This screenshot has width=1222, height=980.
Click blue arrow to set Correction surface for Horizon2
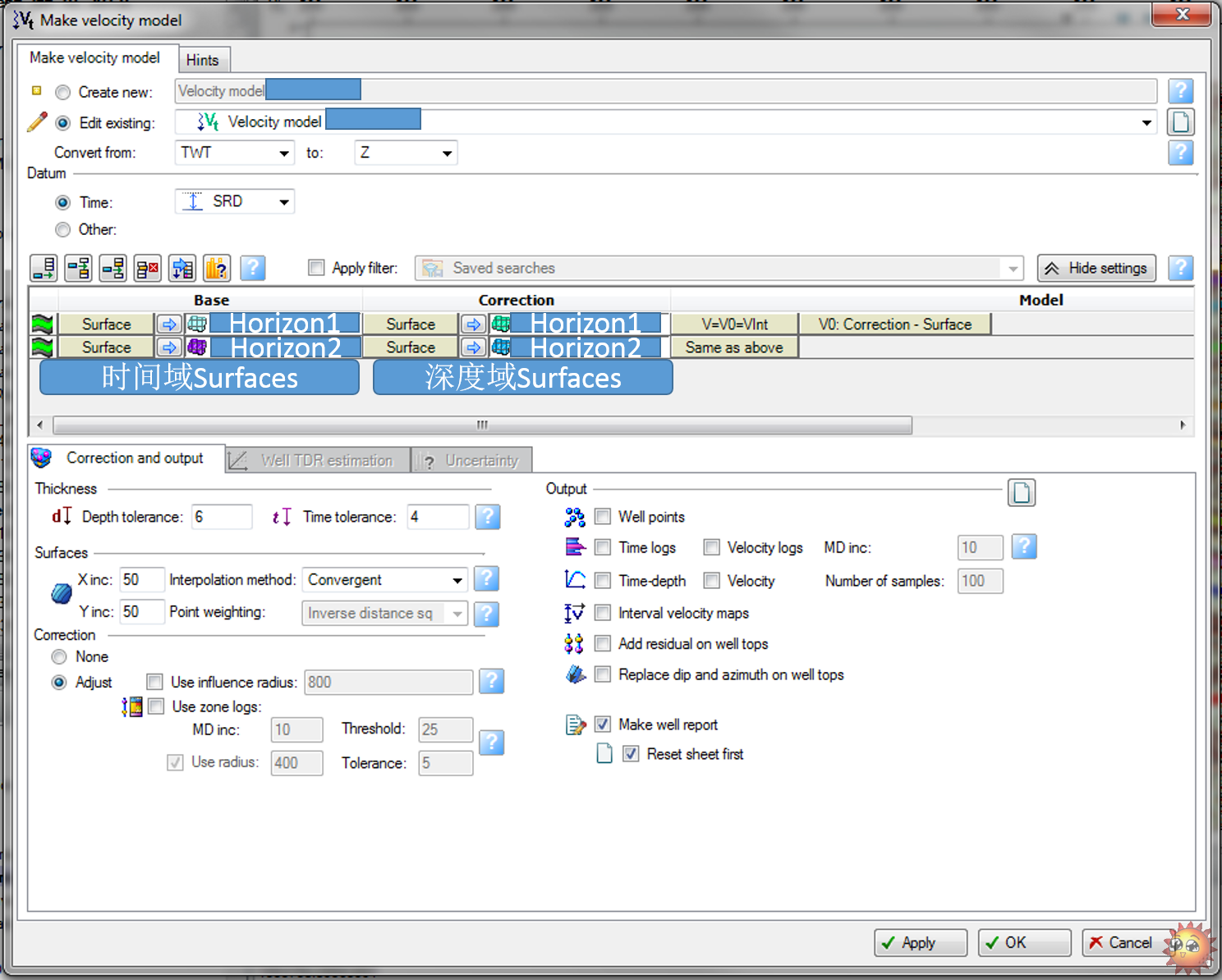click(x=472, y=347)
